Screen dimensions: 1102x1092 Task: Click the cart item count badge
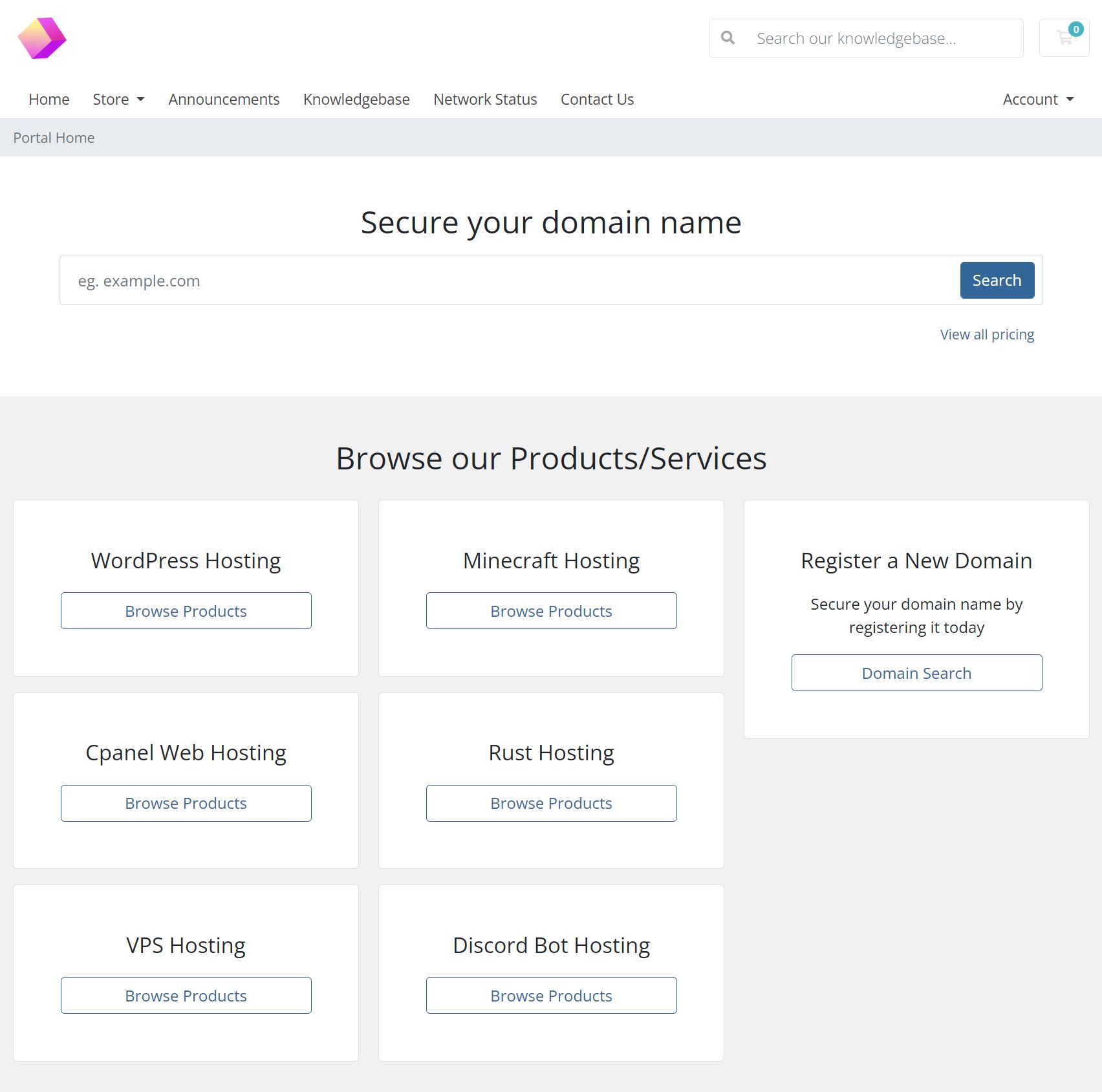tap(1076, 29)
